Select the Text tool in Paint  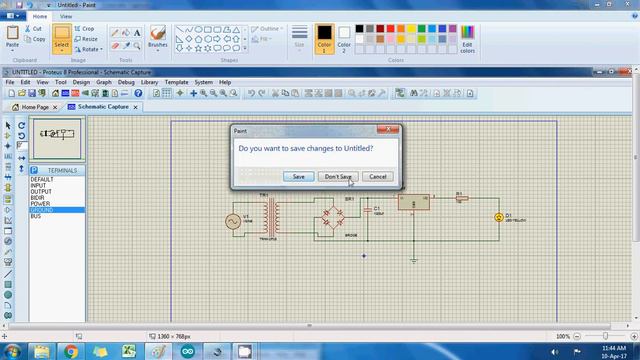137,33
